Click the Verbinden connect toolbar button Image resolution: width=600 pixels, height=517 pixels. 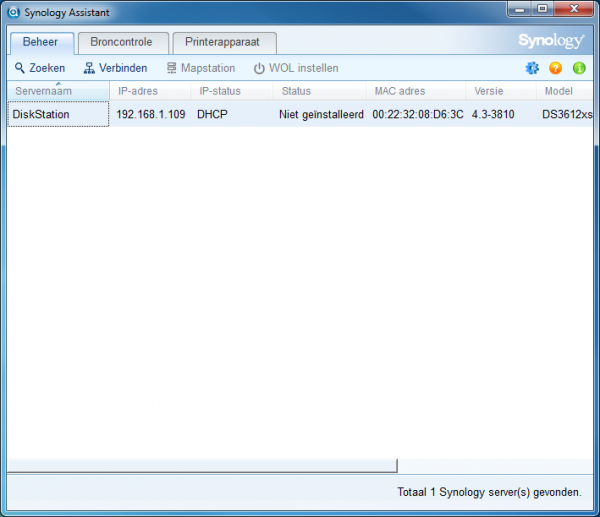click(x=115, y=68)
